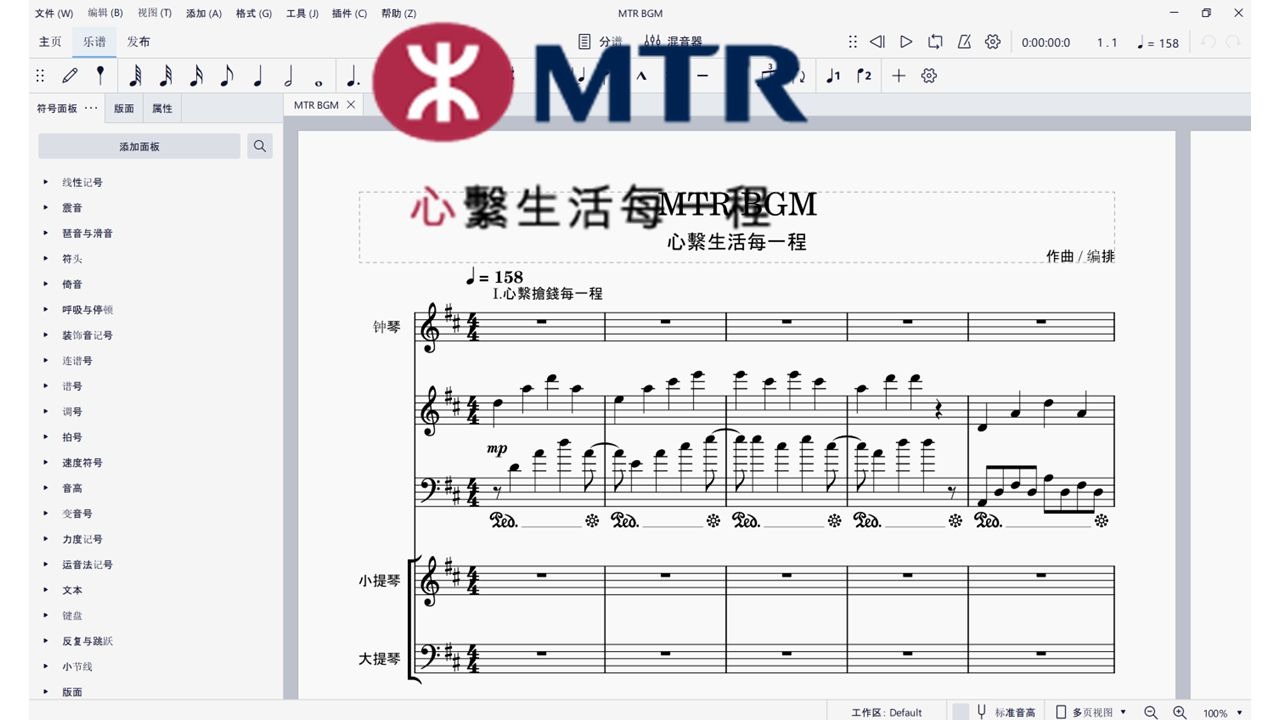1280x720 pixels.
Task: Open the 工具 (J) menu
Action: pos(302,13)
